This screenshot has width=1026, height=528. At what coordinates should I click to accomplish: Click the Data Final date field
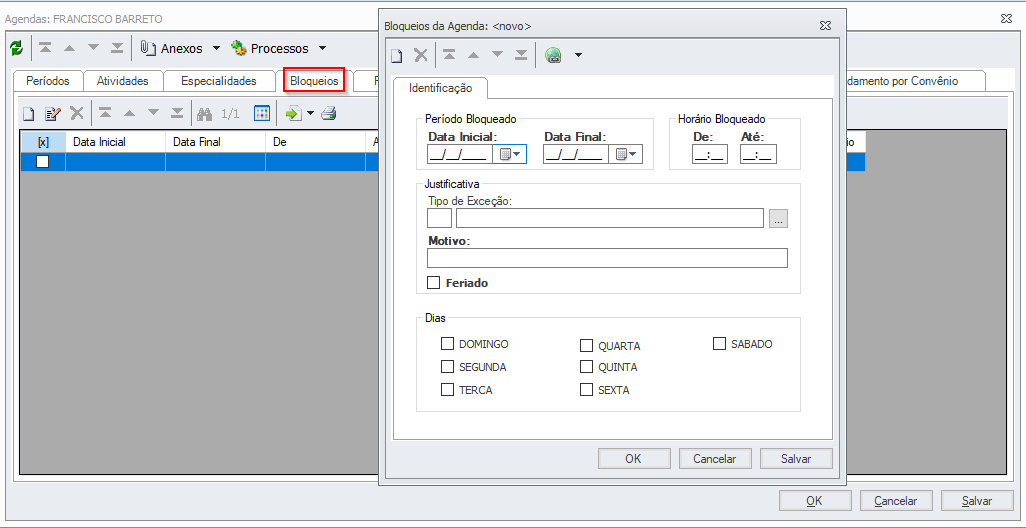point(576,154)
